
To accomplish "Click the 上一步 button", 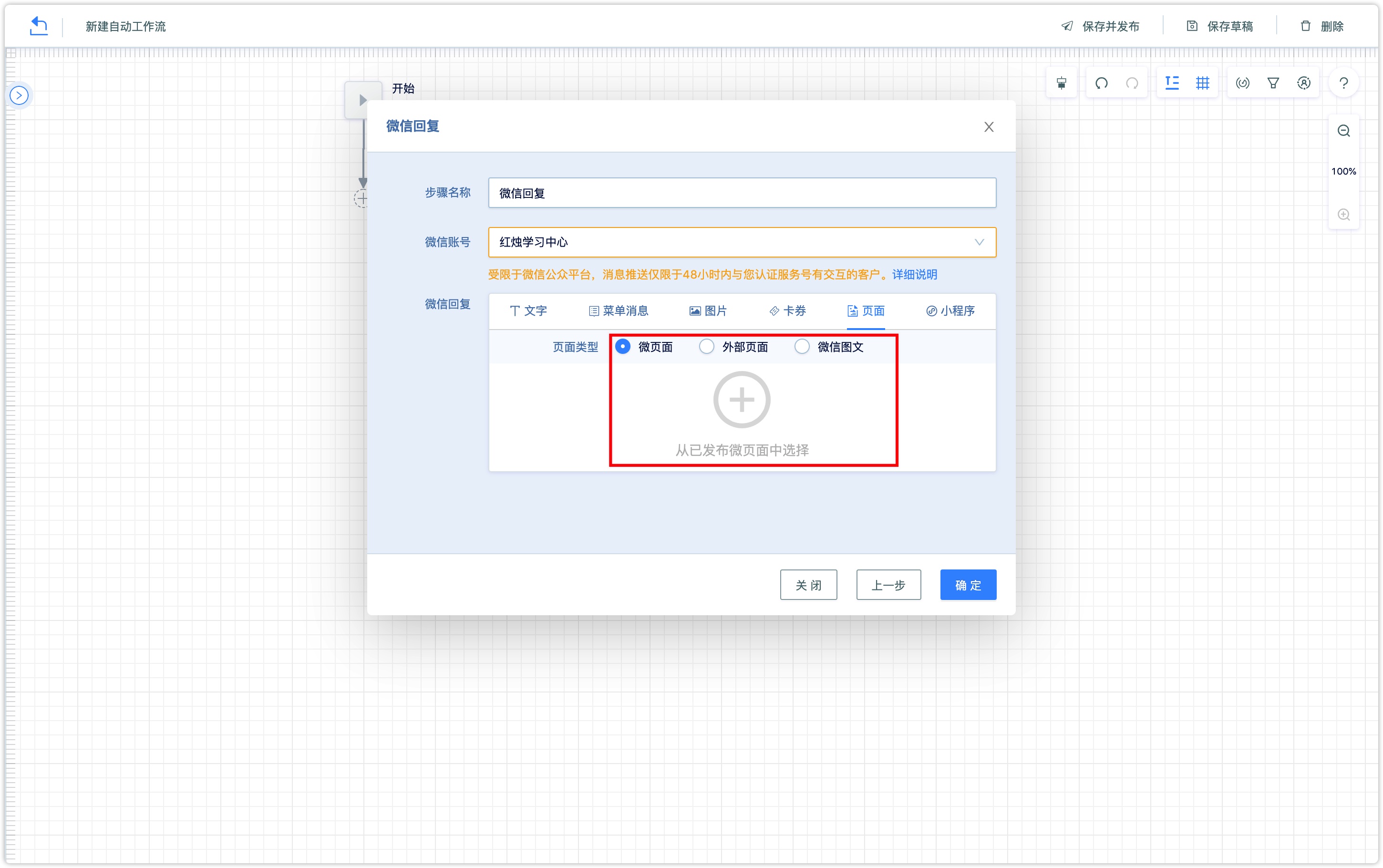I will click(888, 585).
